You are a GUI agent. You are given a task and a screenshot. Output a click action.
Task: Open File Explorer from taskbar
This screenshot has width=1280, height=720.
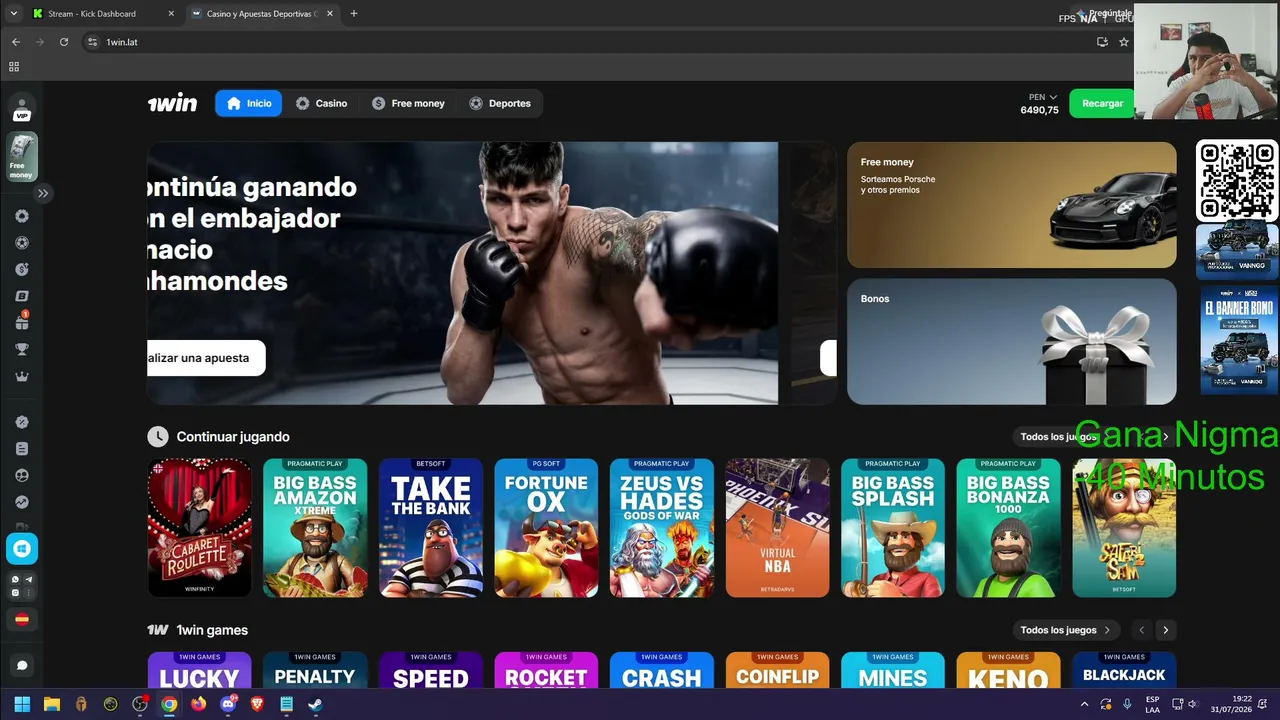point(52,704)
